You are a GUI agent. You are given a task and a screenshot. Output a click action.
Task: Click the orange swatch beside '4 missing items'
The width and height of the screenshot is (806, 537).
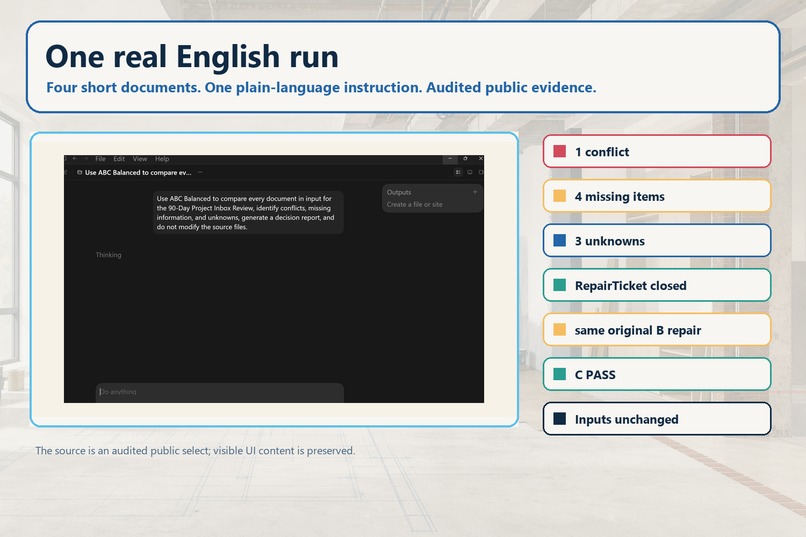click(x=560, y=196)
